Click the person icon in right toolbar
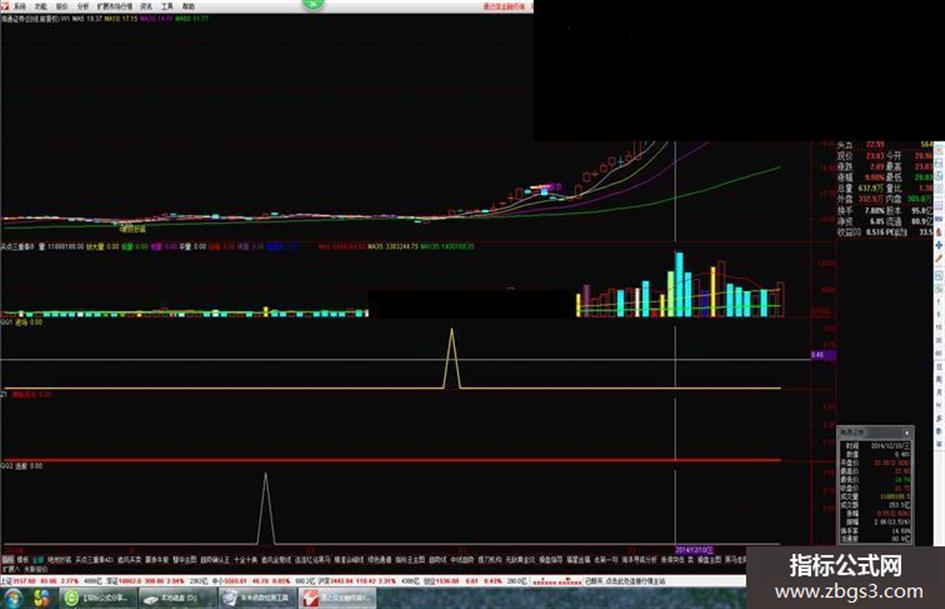The height and width of the screenshot is (609, 945). pos(938,232)
